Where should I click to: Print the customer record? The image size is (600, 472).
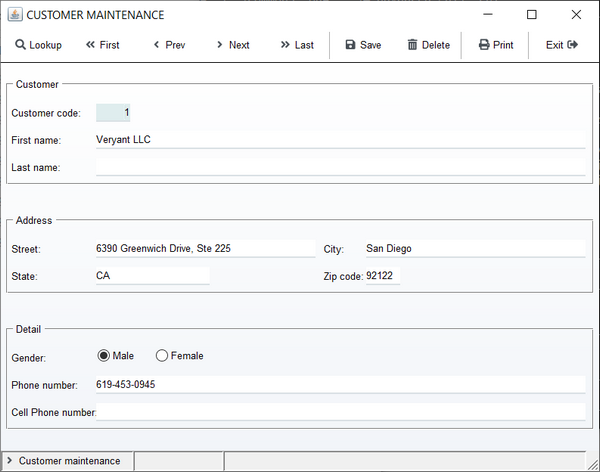coord(495,45)
